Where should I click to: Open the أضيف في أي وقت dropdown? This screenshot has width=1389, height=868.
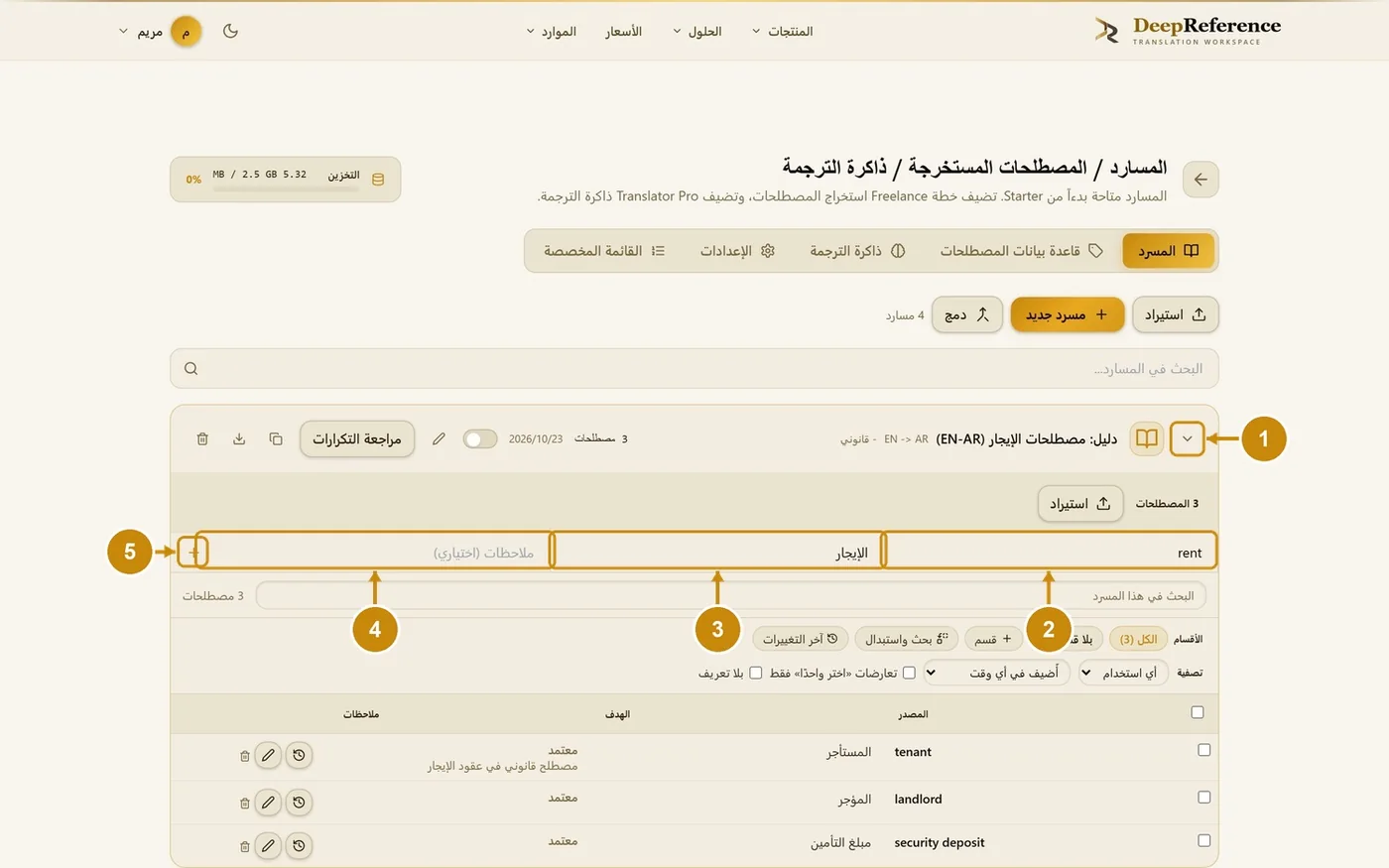[x=996, y=673]
